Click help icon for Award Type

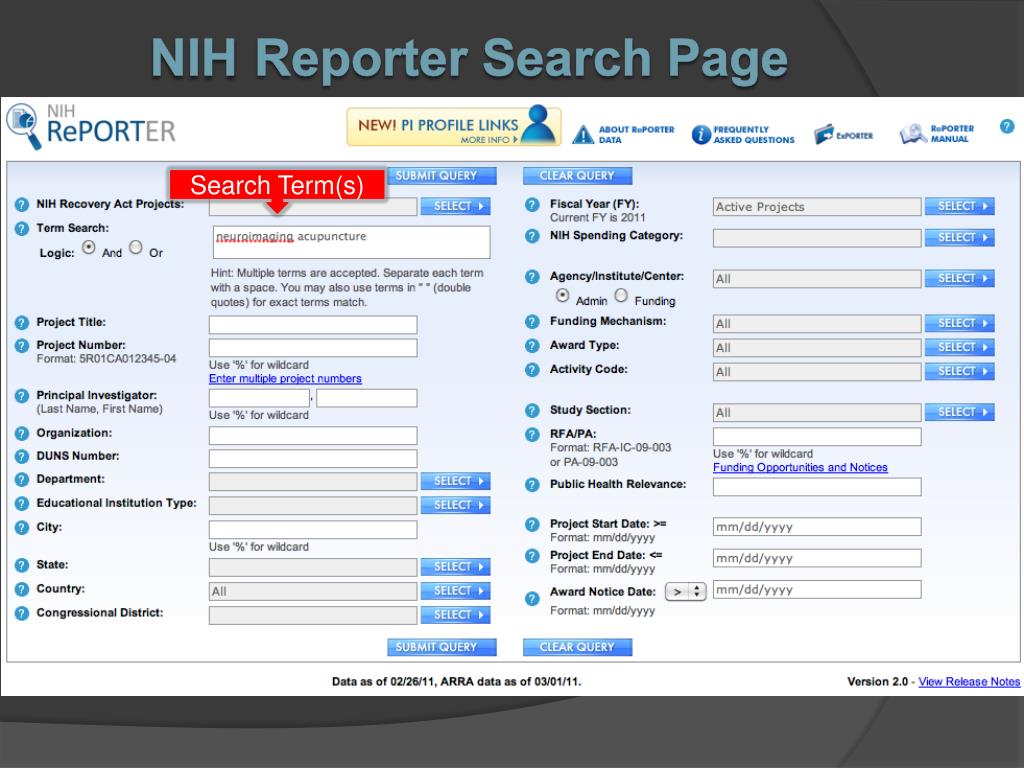pyautogui.click(x=532, y=345)
